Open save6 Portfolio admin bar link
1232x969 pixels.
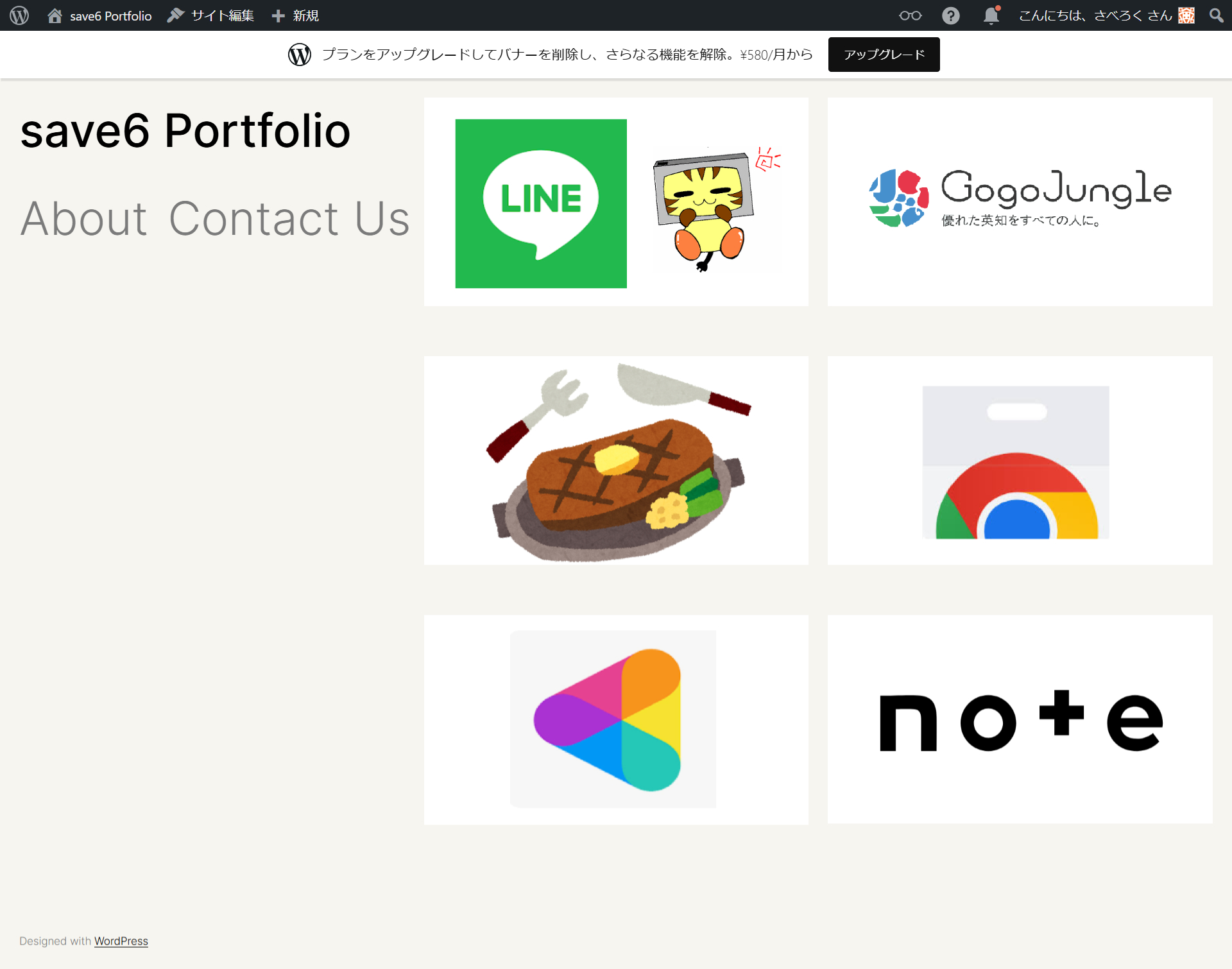coord(110,15)
